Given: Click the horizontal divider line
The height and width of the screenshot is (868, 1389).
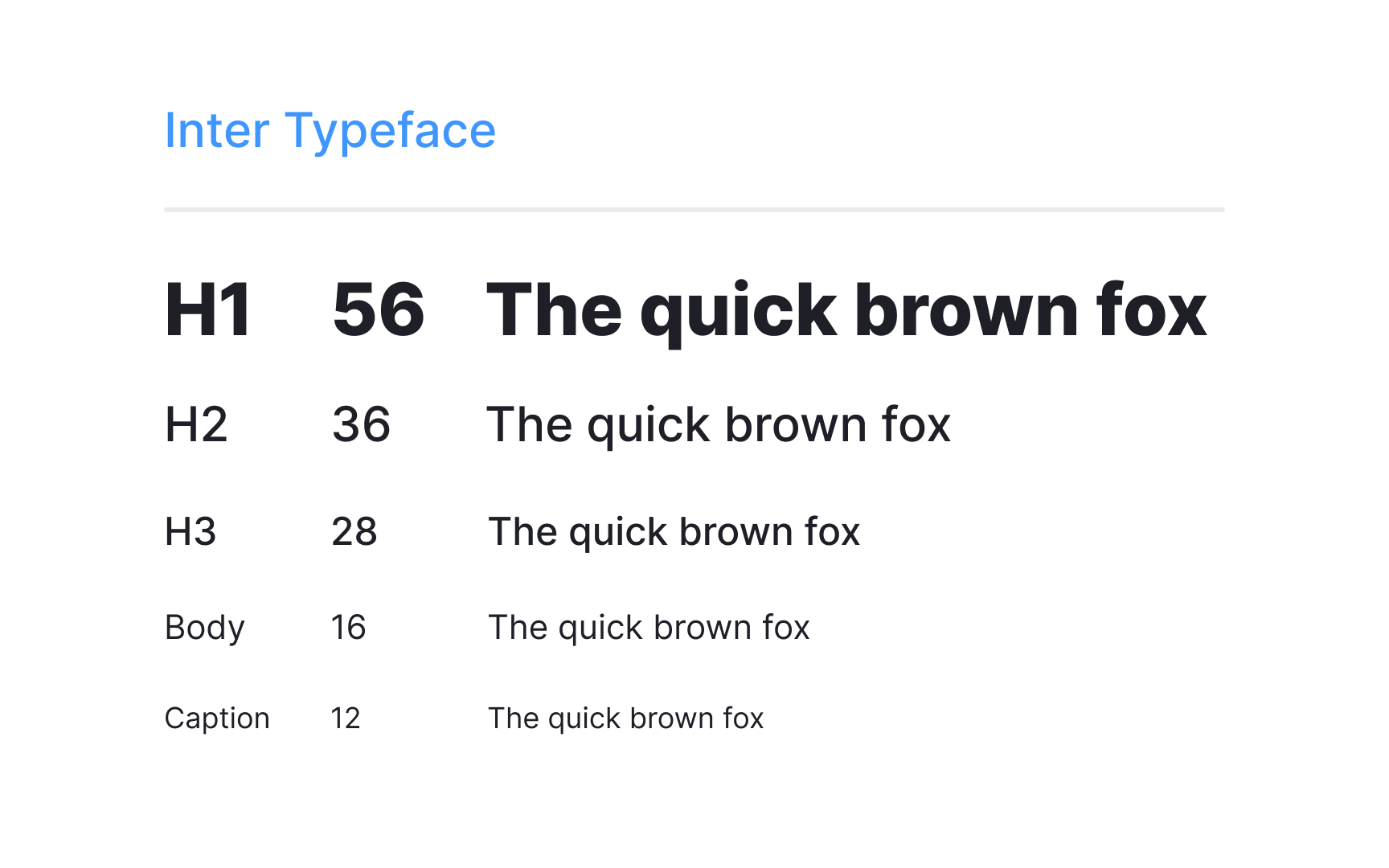Looking at the screenshot, I should pos(694,211).
